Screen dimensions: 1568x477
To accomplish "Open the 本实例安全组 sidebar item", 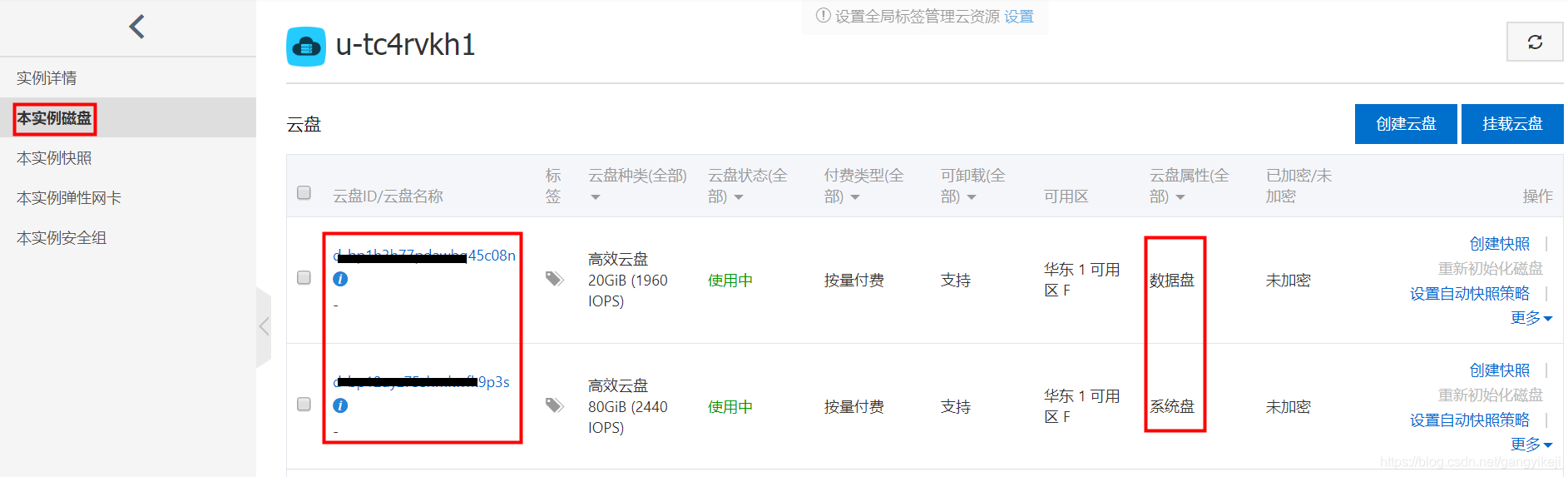I will [62, 238].
